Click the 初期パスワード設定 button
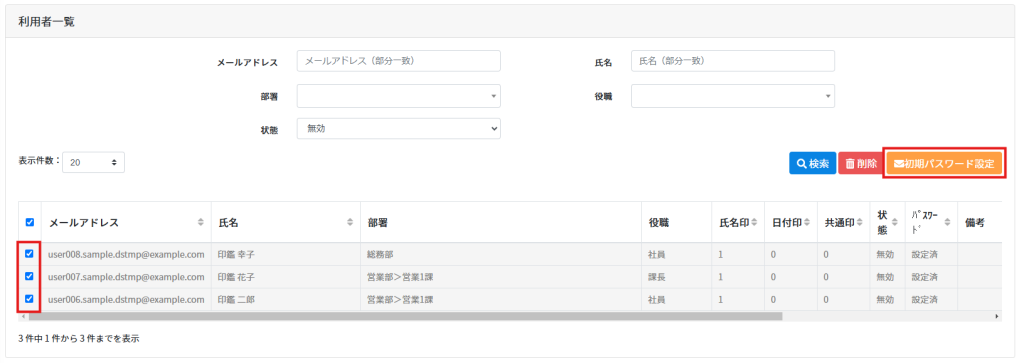1024x363 pixels. (944, 163)
